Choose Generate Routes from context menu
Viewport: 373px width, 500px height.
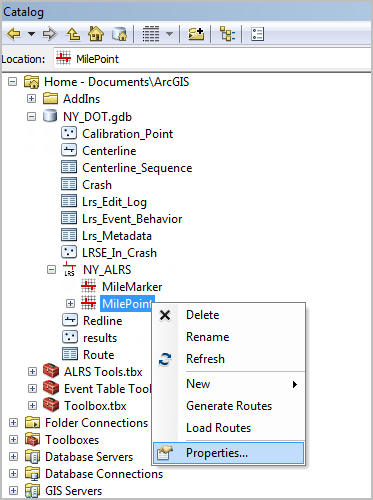229,406
